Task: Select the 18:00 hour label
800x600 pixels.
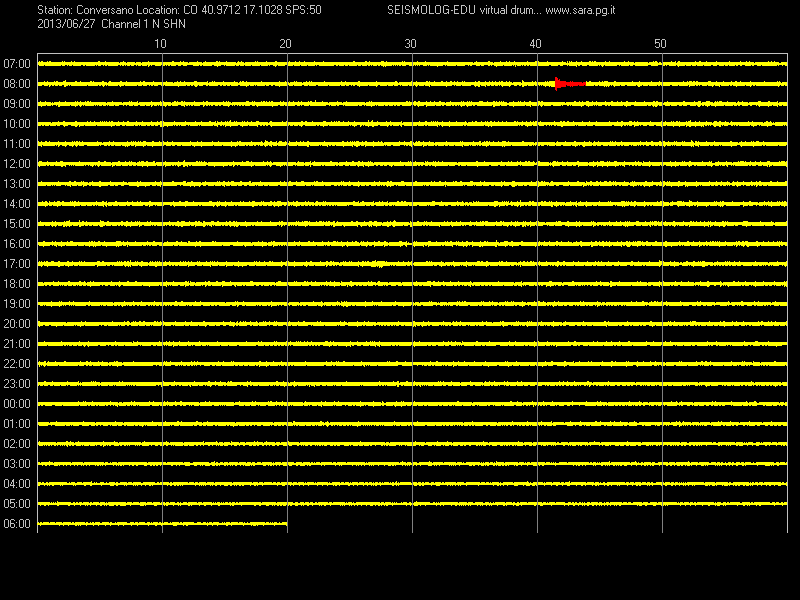Action: (x=17, y=284)
